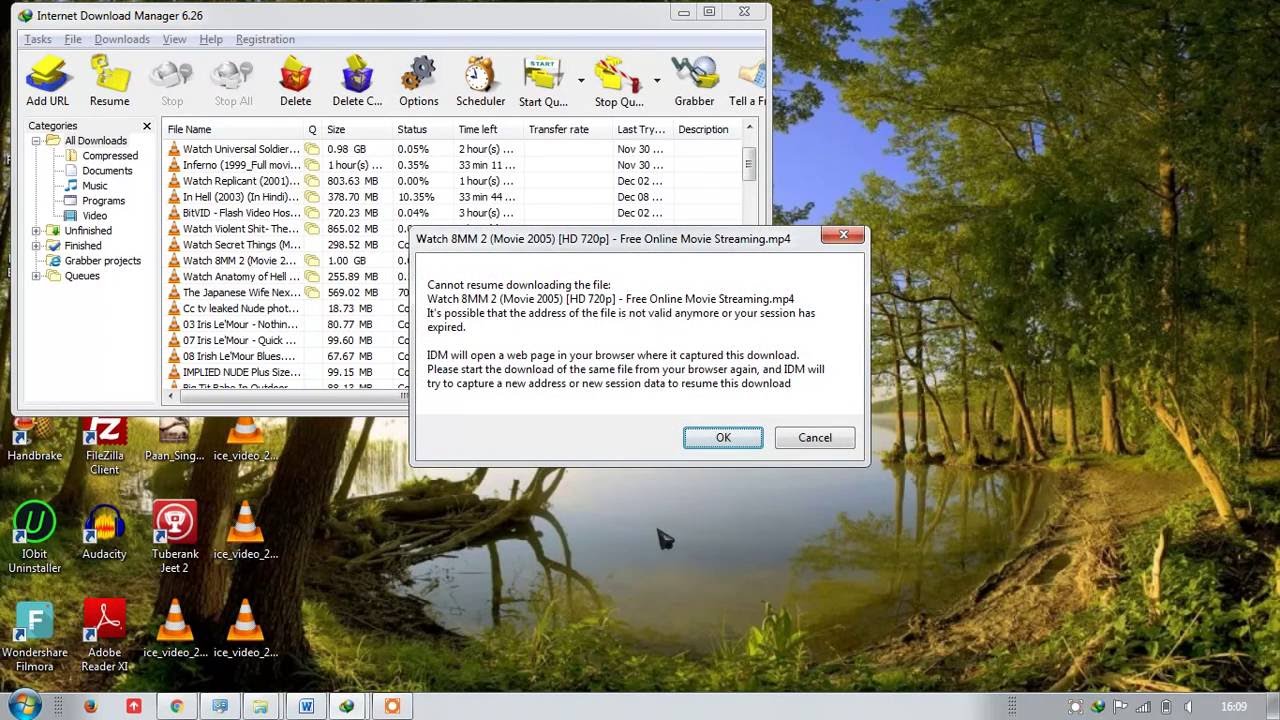Select the Video category
The image size is (1280, 720).
point(95,216)
